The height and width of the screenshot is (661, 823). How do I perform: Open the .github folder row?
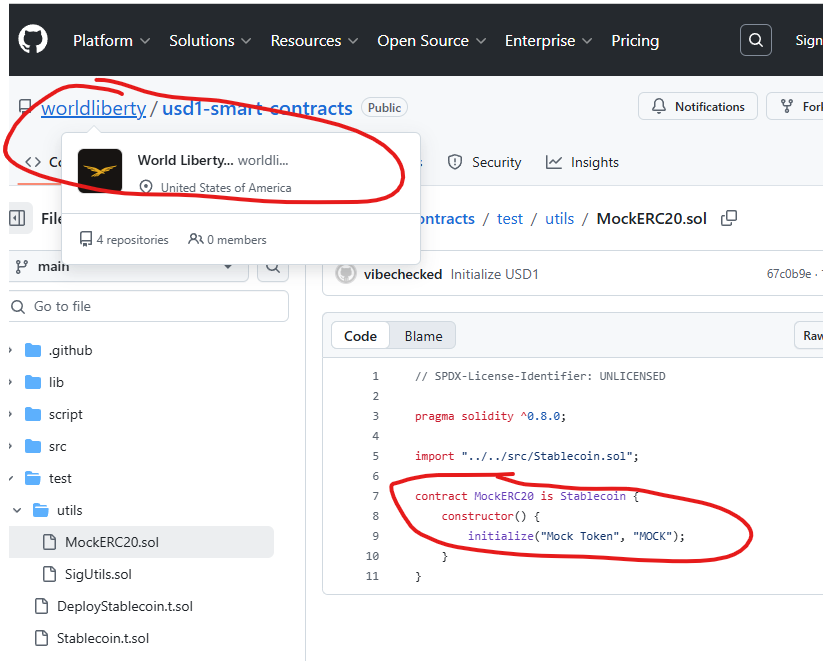pyautogui.click(x=141, y=350)
